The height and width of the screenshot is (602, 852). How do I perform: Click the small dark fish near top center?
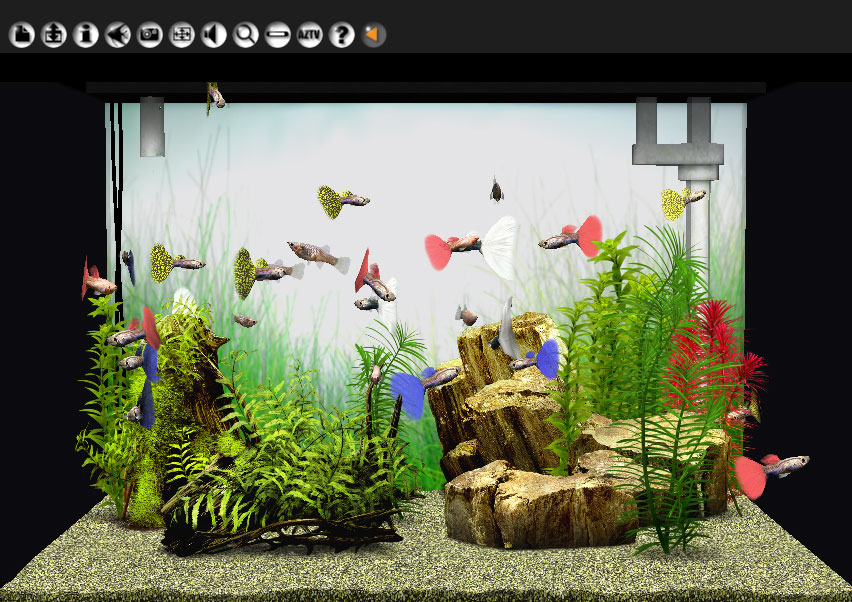point(495,190)
